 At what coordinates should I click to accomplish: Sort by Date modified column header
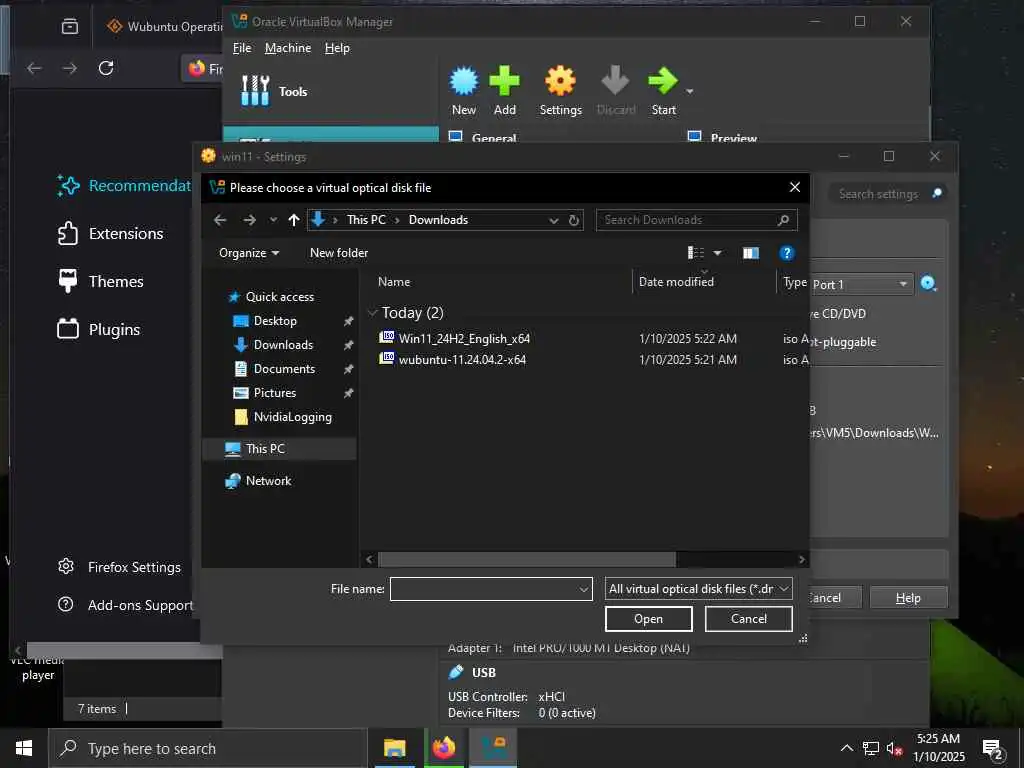[x=676, y=281]
